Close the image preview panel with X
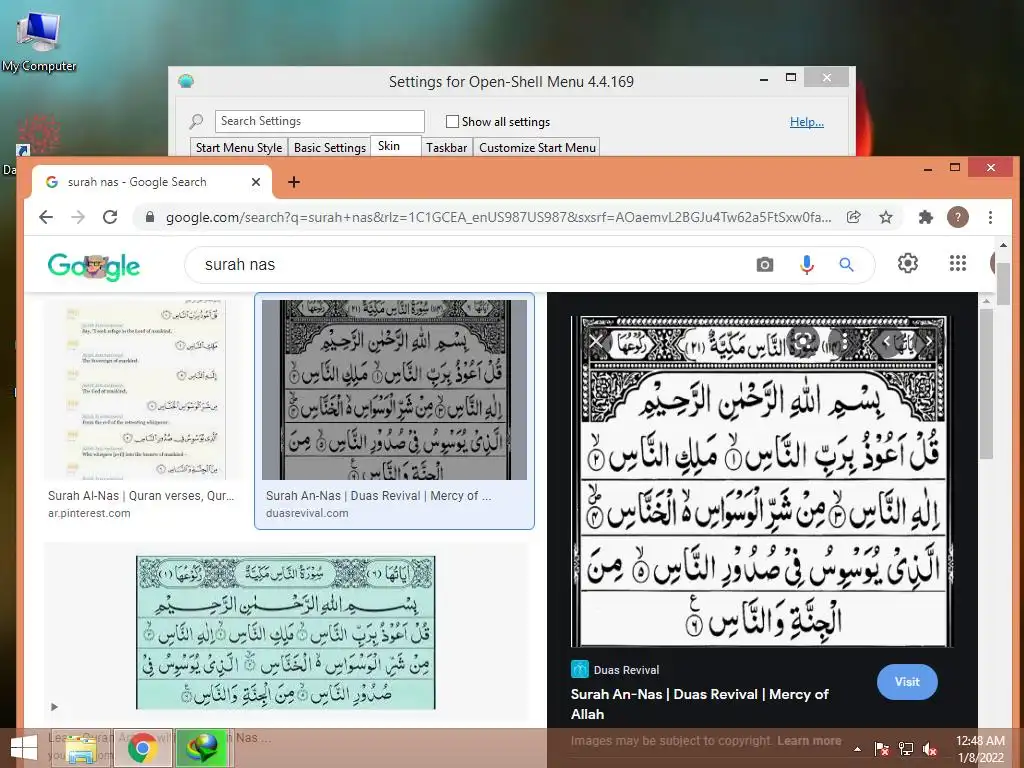The width and height of the screenshot is (1024, 768). click(596, 341)
